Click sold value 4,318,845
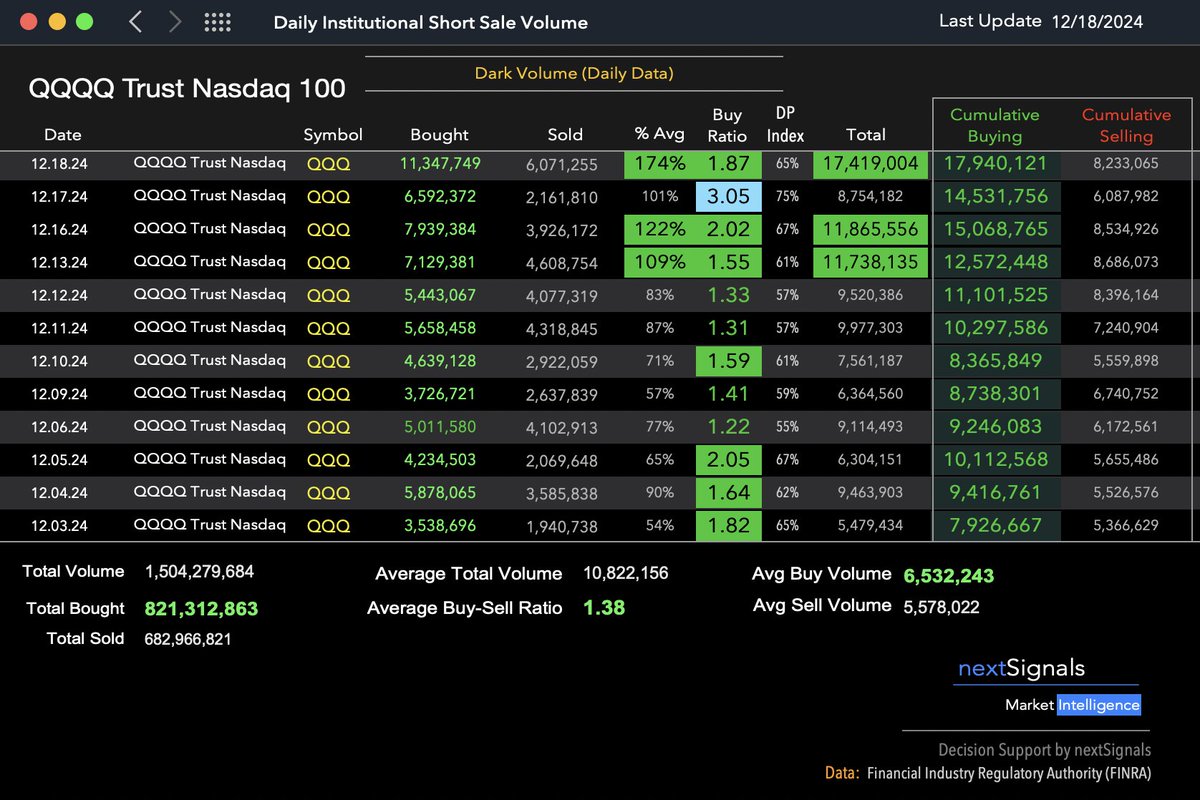 (561, 328)
